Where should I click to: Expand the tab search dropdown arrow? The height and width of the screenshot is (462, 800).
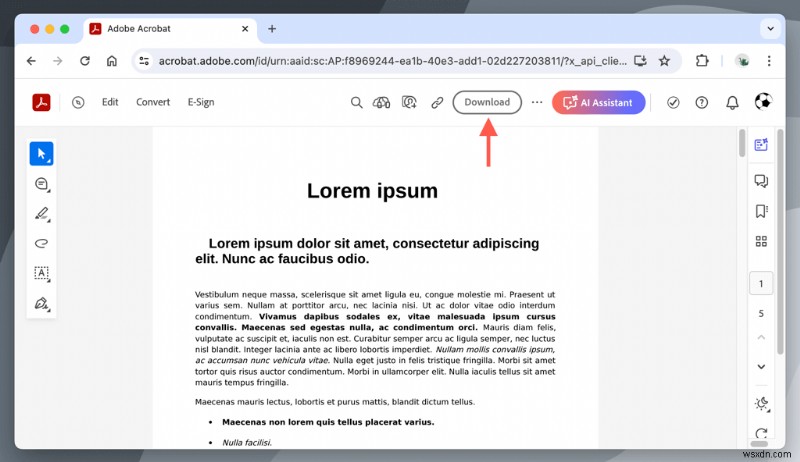point(770,29)
